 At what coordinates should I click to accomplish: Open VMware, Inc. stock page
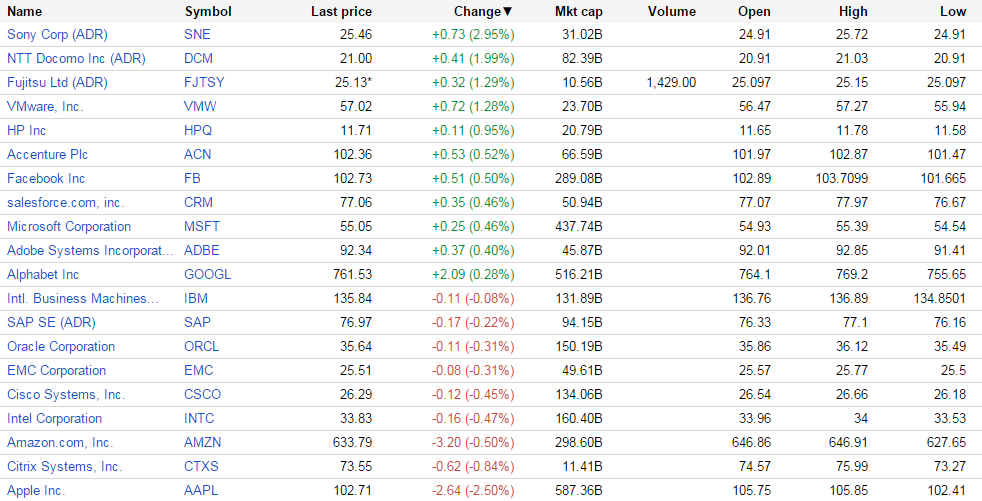pos(45,106)
